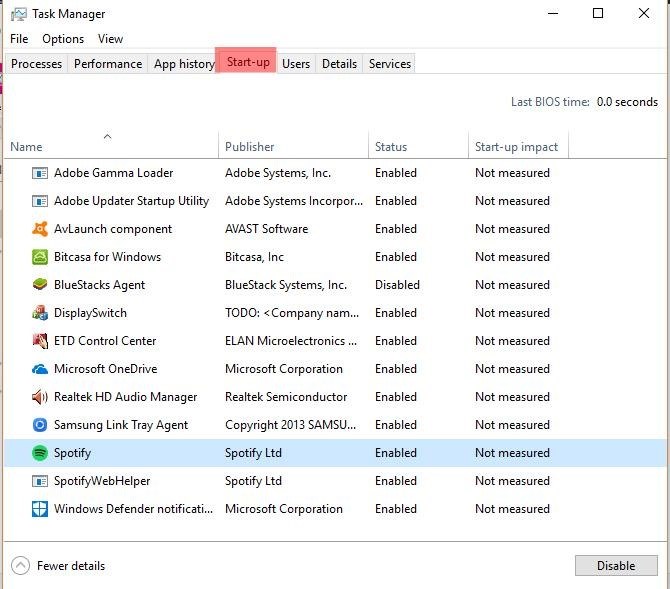Select the Adobe Gamma Loader row name

(x=113, y=173)
